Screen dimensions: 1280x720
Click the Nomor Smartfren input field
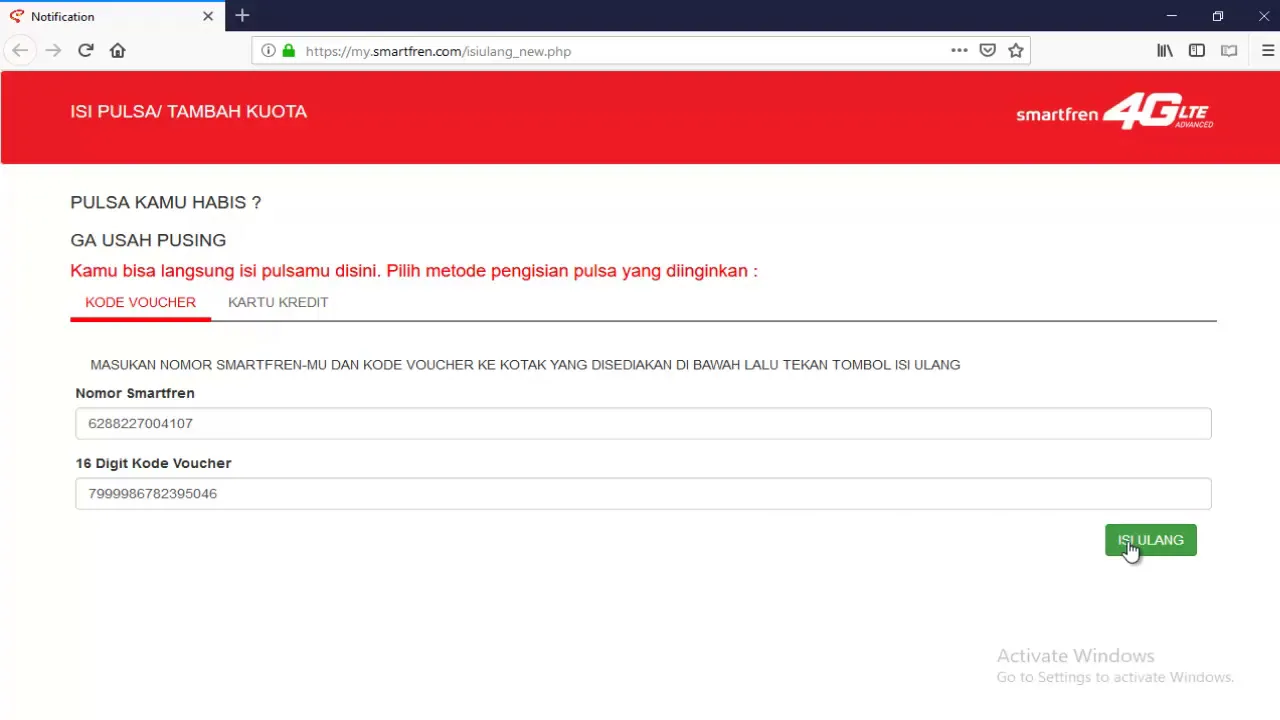643,423
